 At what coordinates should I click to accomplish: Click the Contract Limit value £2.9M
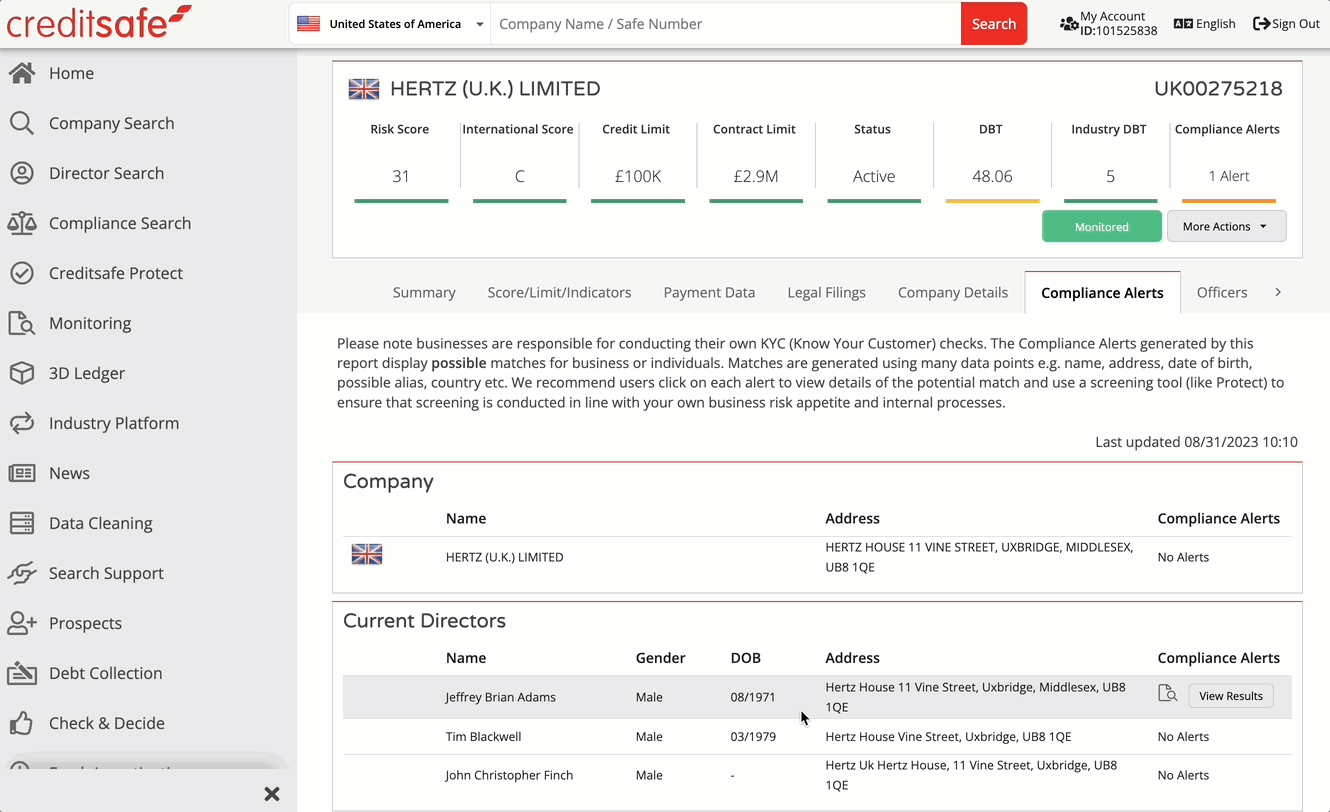(x=755, y=176)
